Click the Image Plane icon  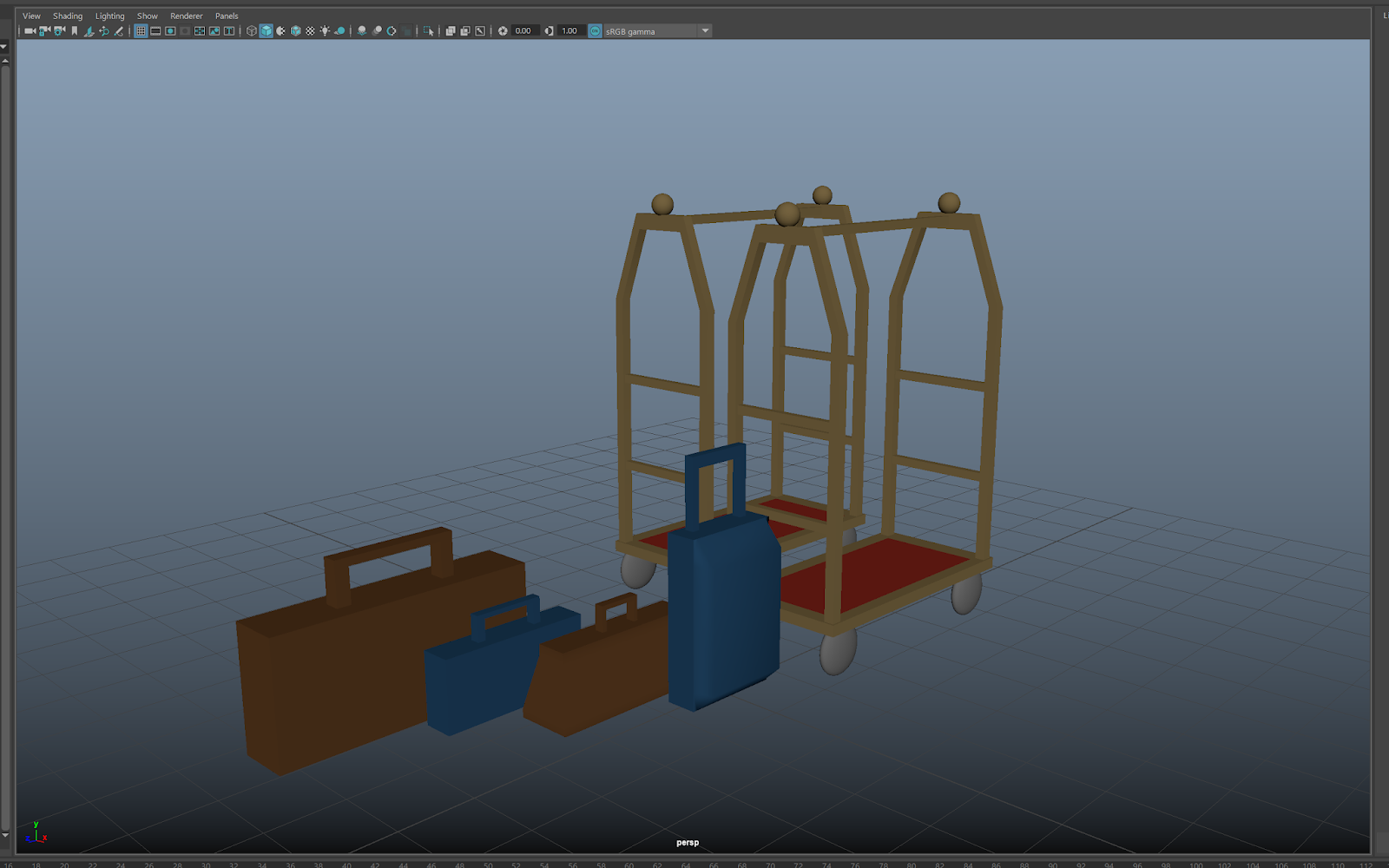coord(89,31)
